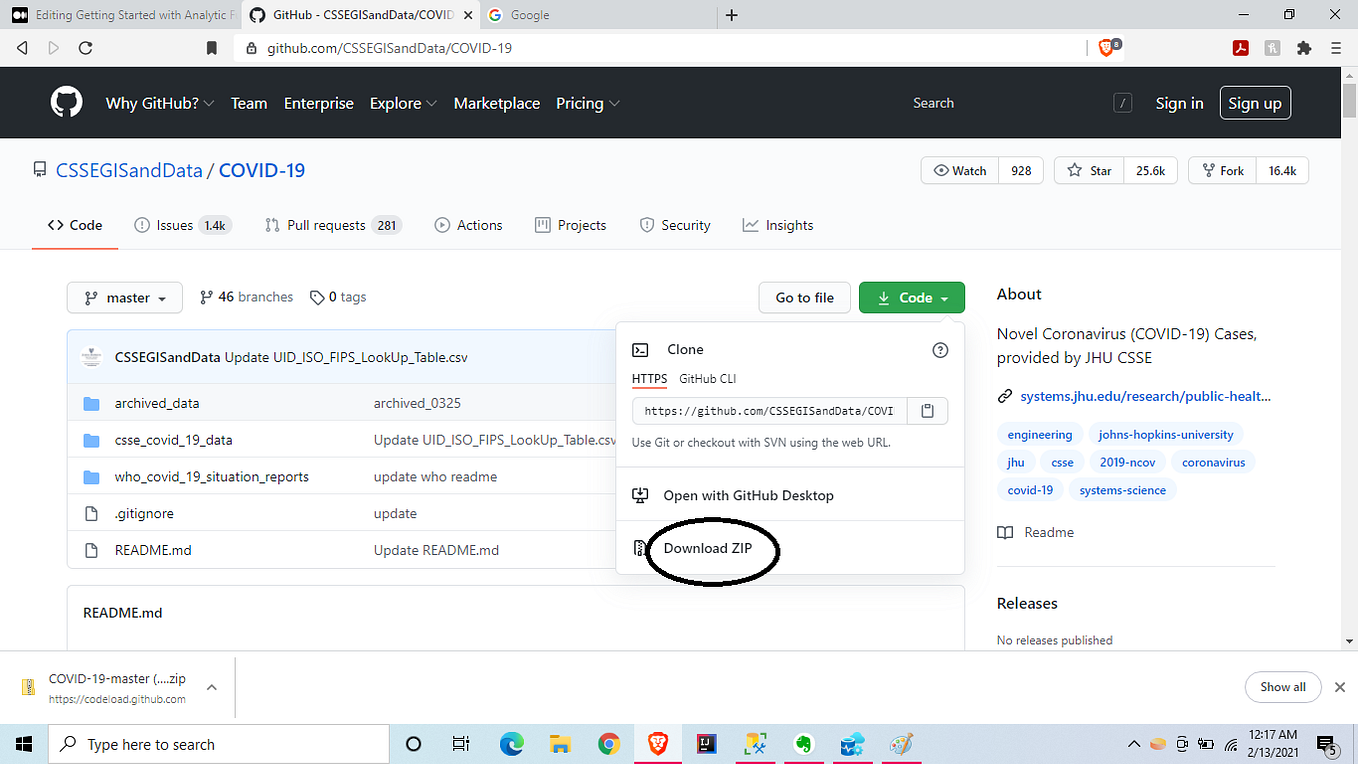
Task: Open the master branch dropdown
Action: point(124,297)
